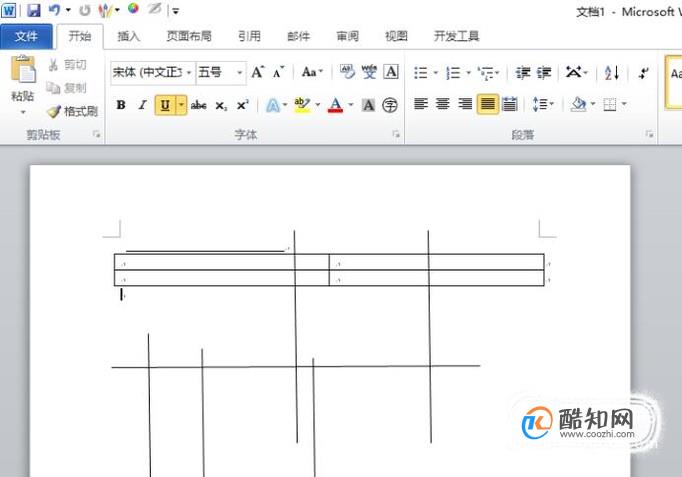Open the Borders dropdown arrow
682x477 pixels.
click(x=624, y=104)
